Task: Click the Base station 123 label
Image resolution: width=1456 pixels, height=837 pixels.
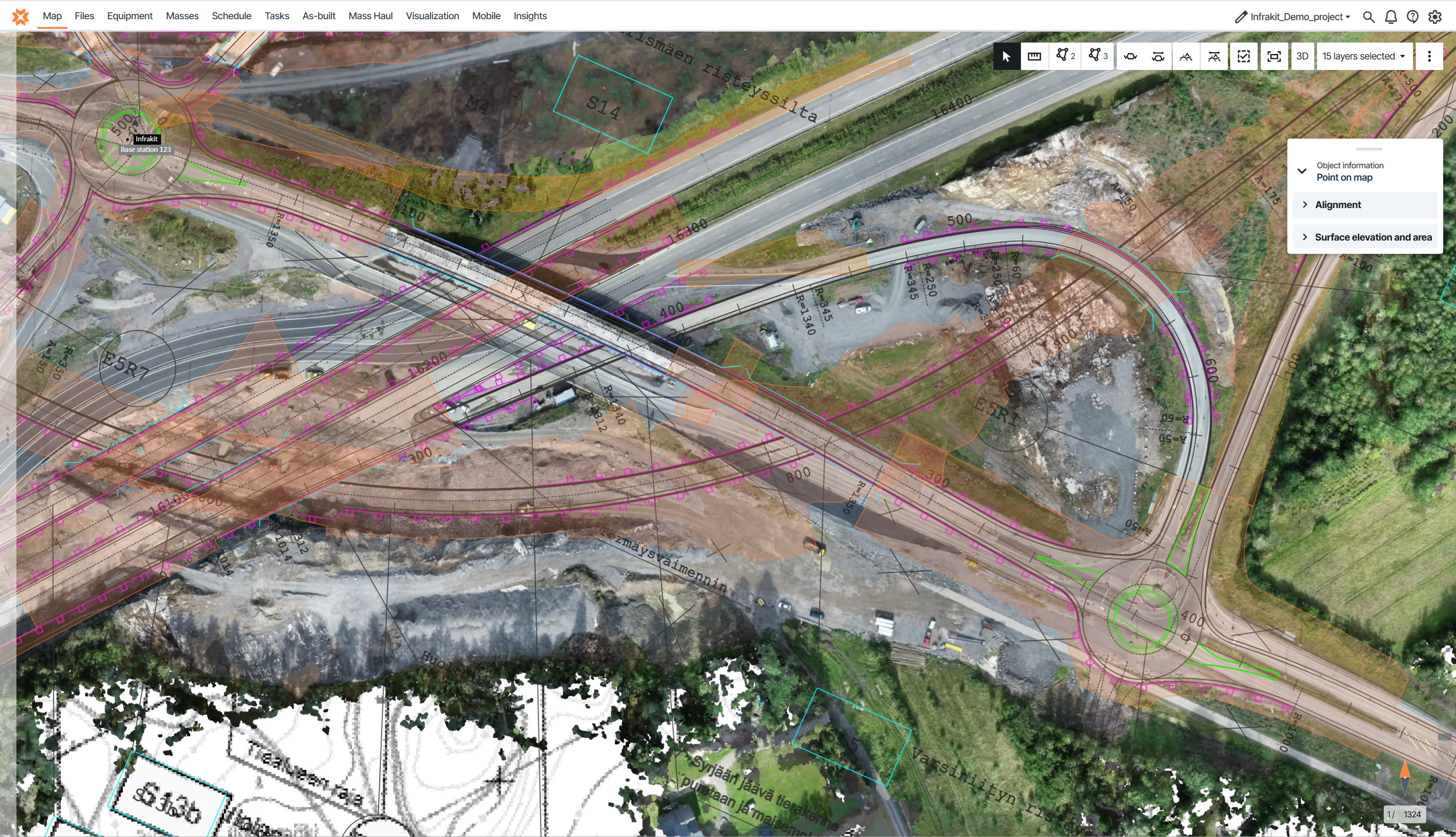Action: 145,150
